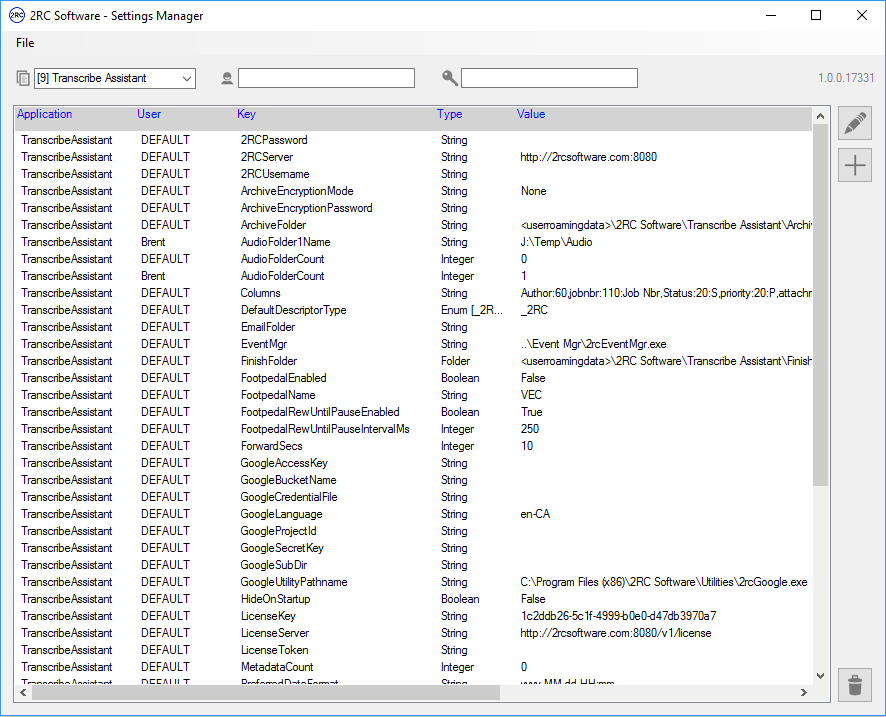
Task: Click the http://2rcsoftware.com:8080 server value
Action: click(588, 157)
